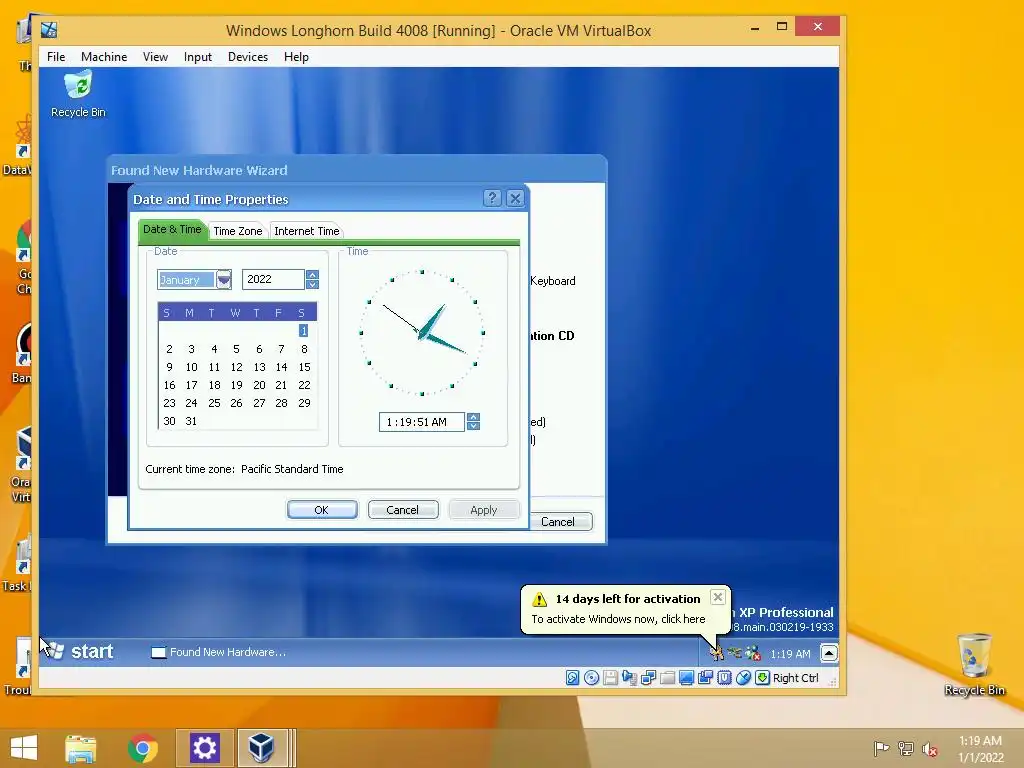This screenshot has height=768, width=1024.
Task: Select calendar day 15
Action: pyautogui.click(x=304, y=367)
